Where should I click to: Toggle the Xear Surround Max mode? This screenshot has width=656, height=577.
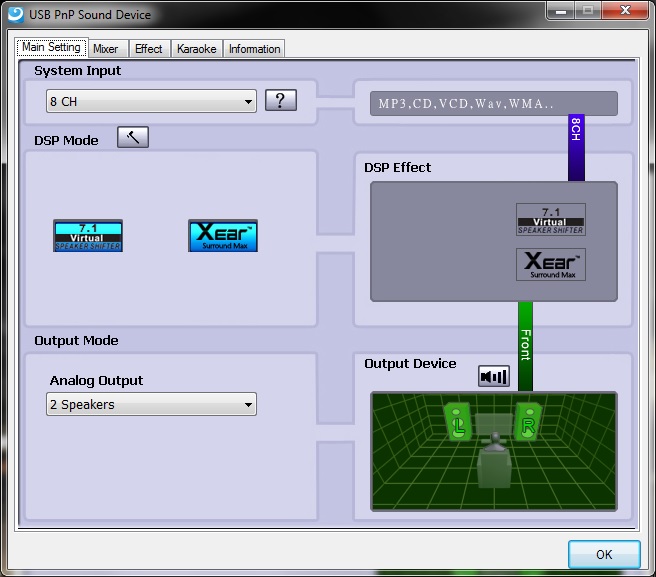223,236
